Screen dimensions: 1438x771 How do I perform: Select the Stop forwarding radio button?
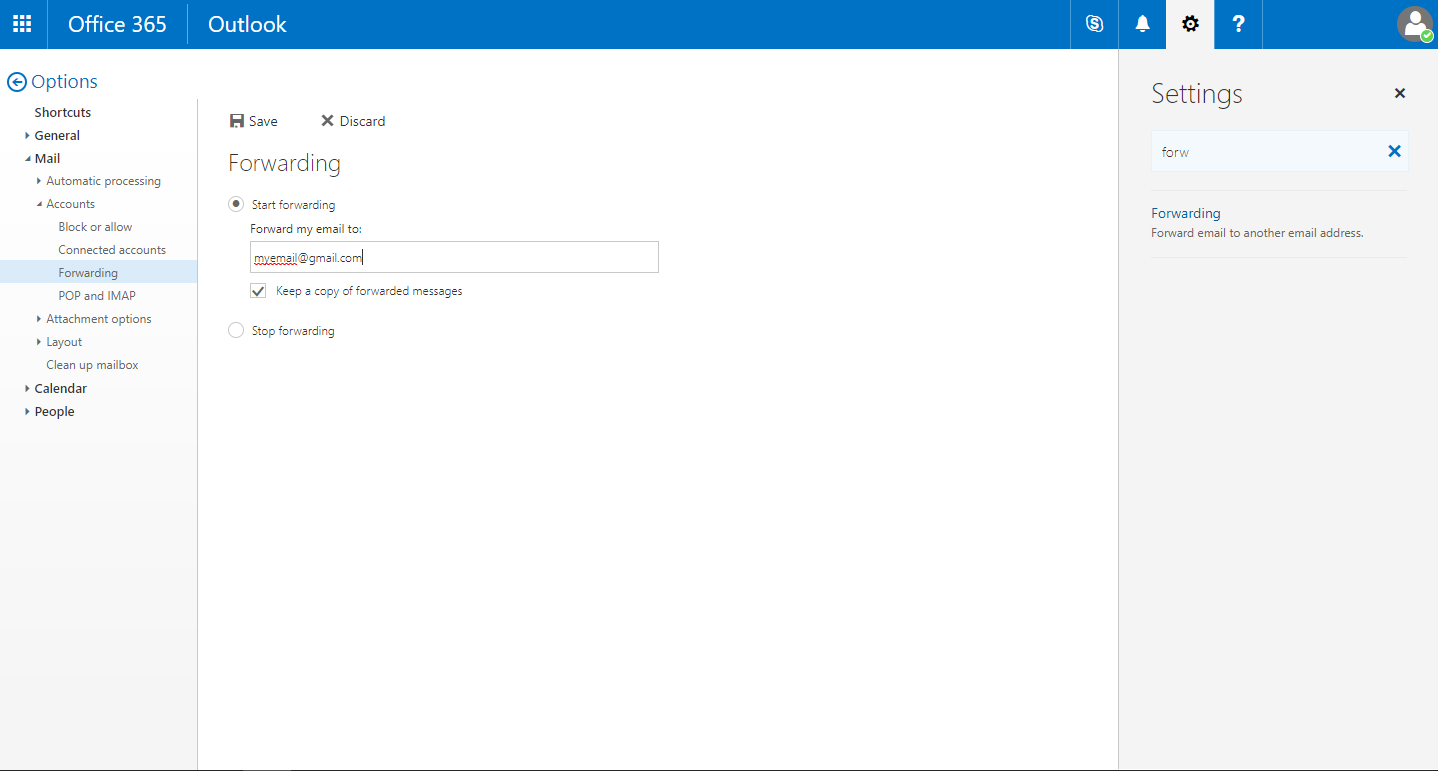(x=236, y=330)
